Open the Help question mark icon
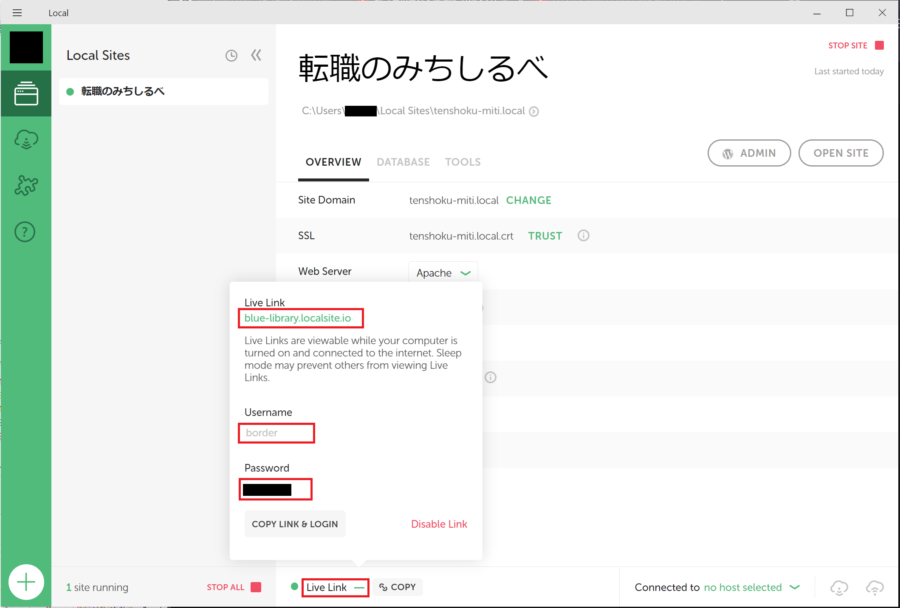 click(x=25, y=232)
